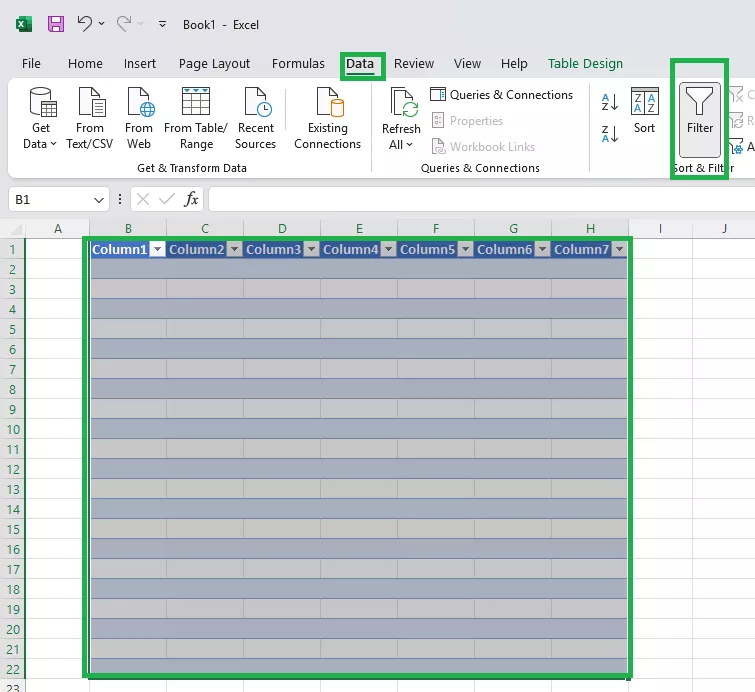Sort A to Z ascending
Screen dimensions: 755x692
610,102
